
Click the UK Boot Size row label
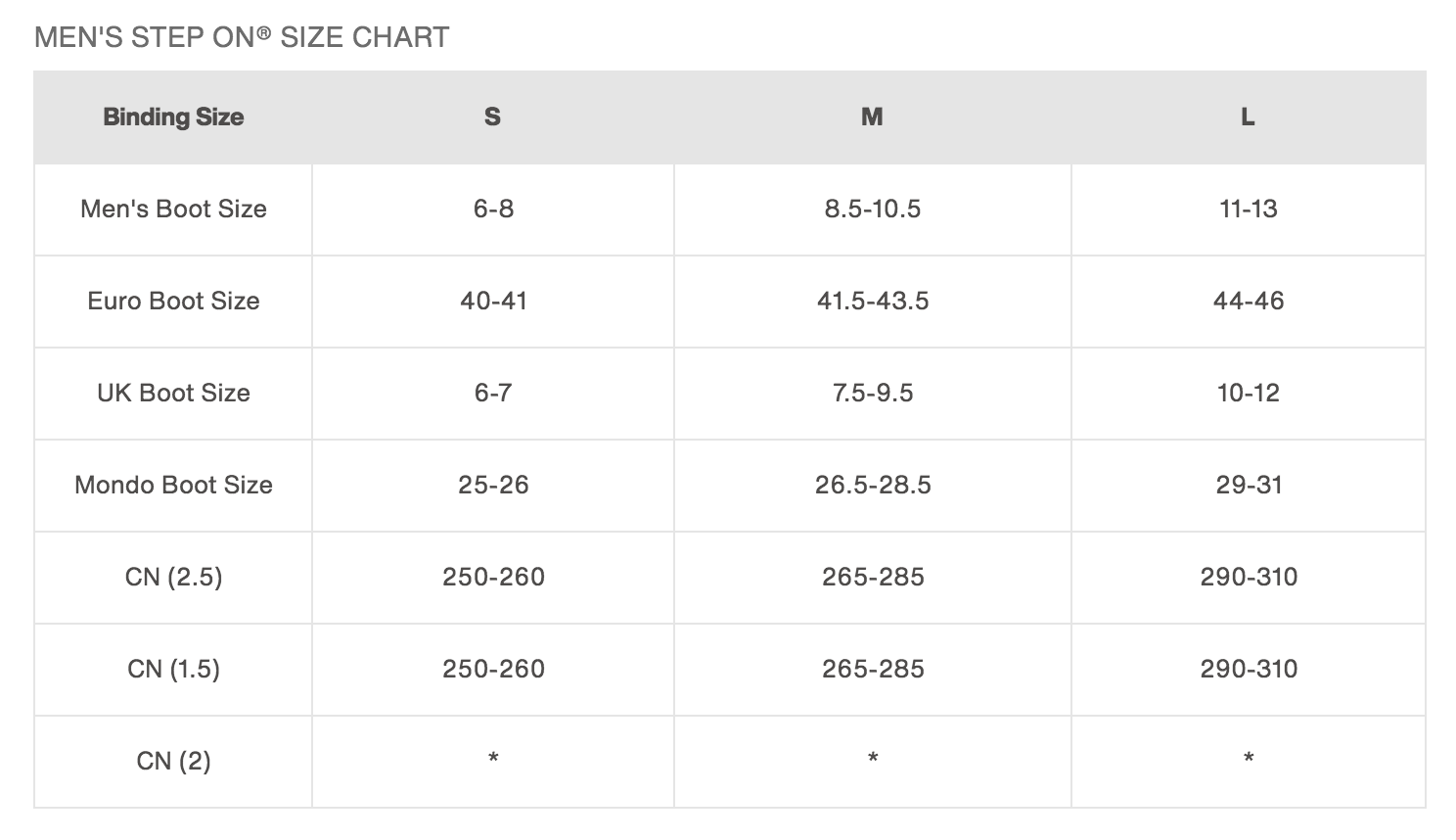173,394
